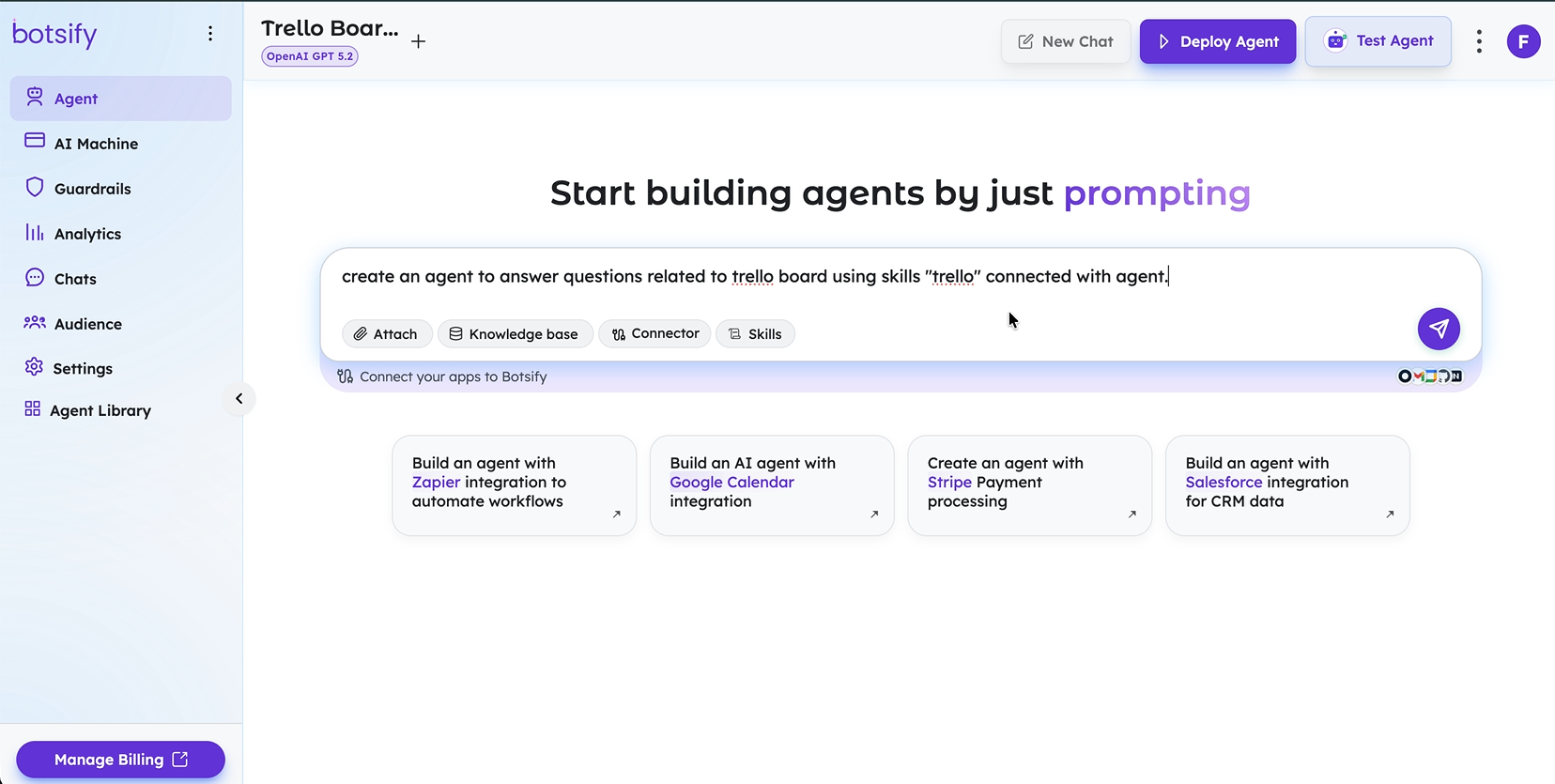Image resolution: width=1555 pixels, height=784 pixels.
Task: Click the Trello Boar... agent title
Action: [x=330, y=28]
